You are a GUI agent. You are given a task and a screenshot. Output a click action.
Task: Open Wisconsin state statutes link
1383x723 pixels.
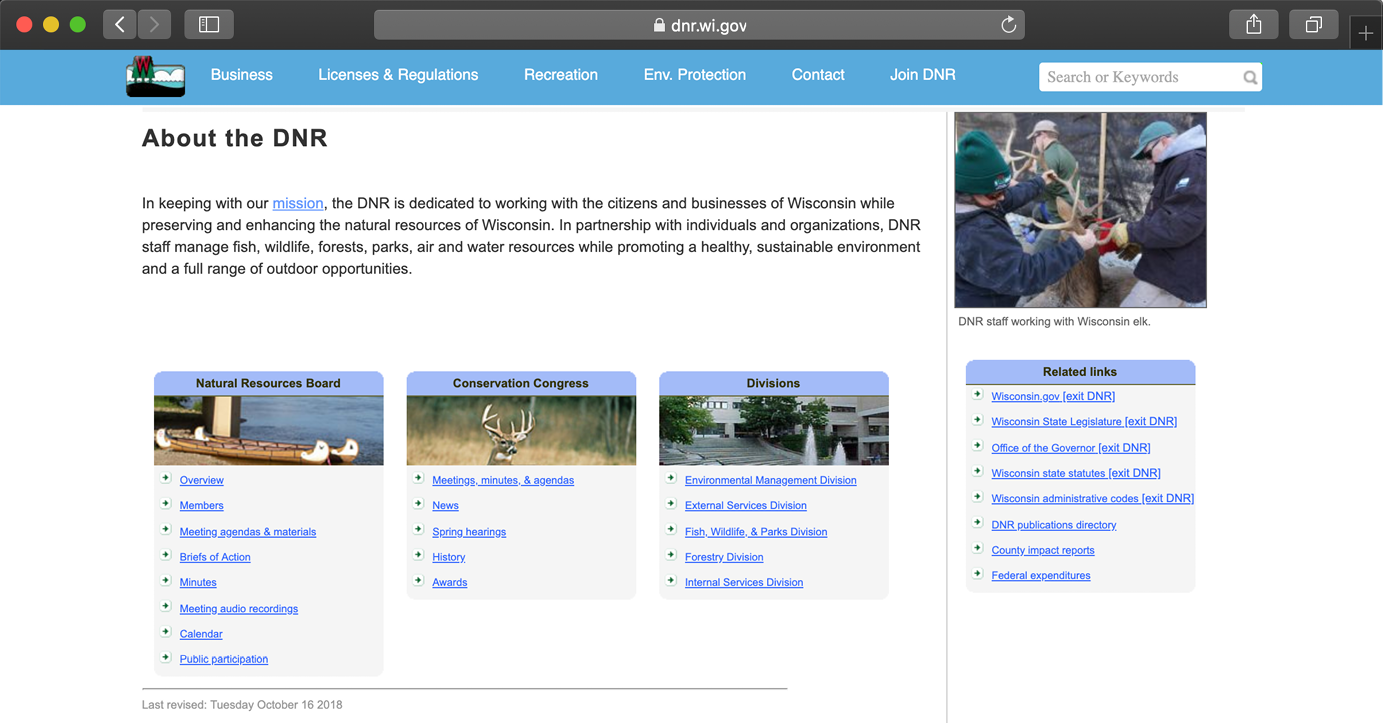[1076, 473]
